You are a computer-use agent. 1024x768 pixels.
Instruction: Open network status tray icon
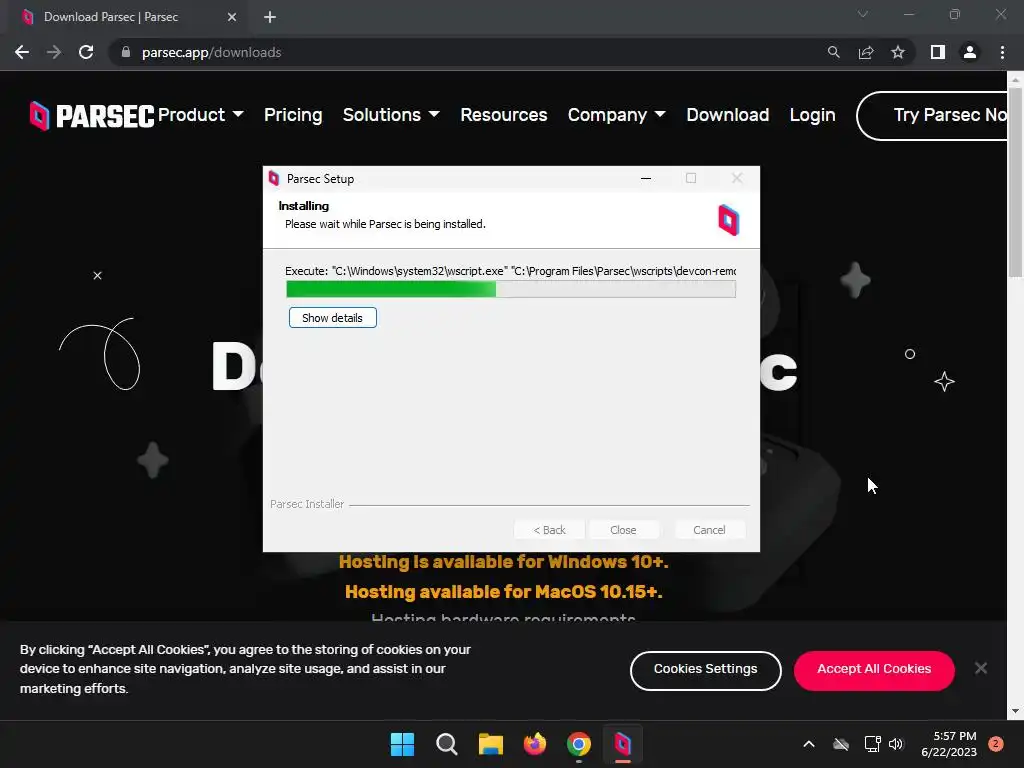(872, 744)
